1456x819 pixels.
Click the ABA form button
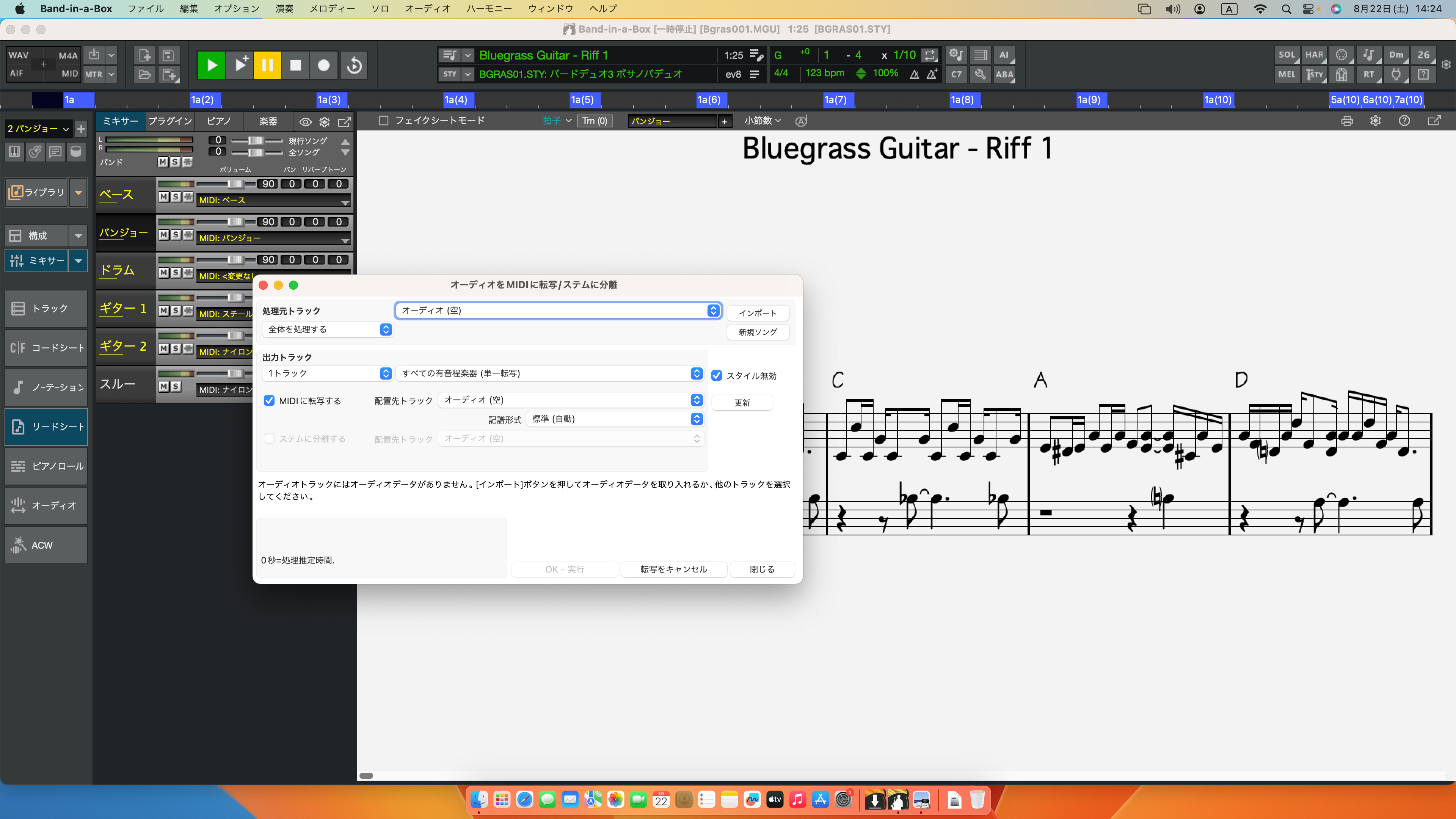1004,75
